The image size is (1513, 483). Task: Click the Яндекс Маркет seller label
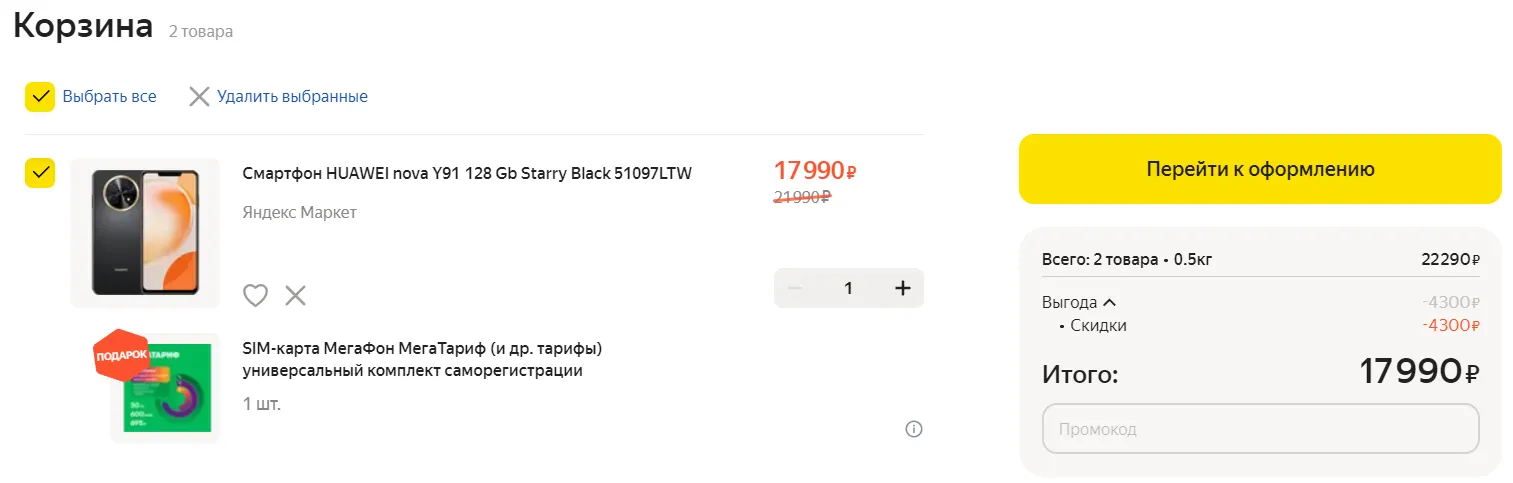point(299,212)
